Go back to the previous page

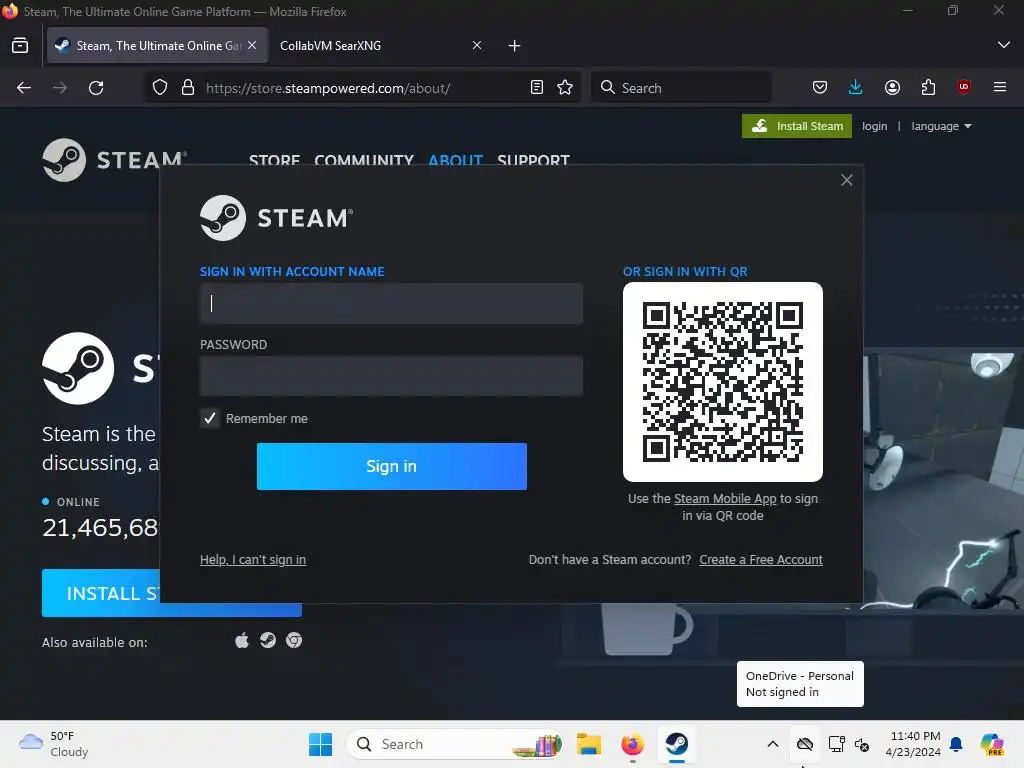point(24,88)
